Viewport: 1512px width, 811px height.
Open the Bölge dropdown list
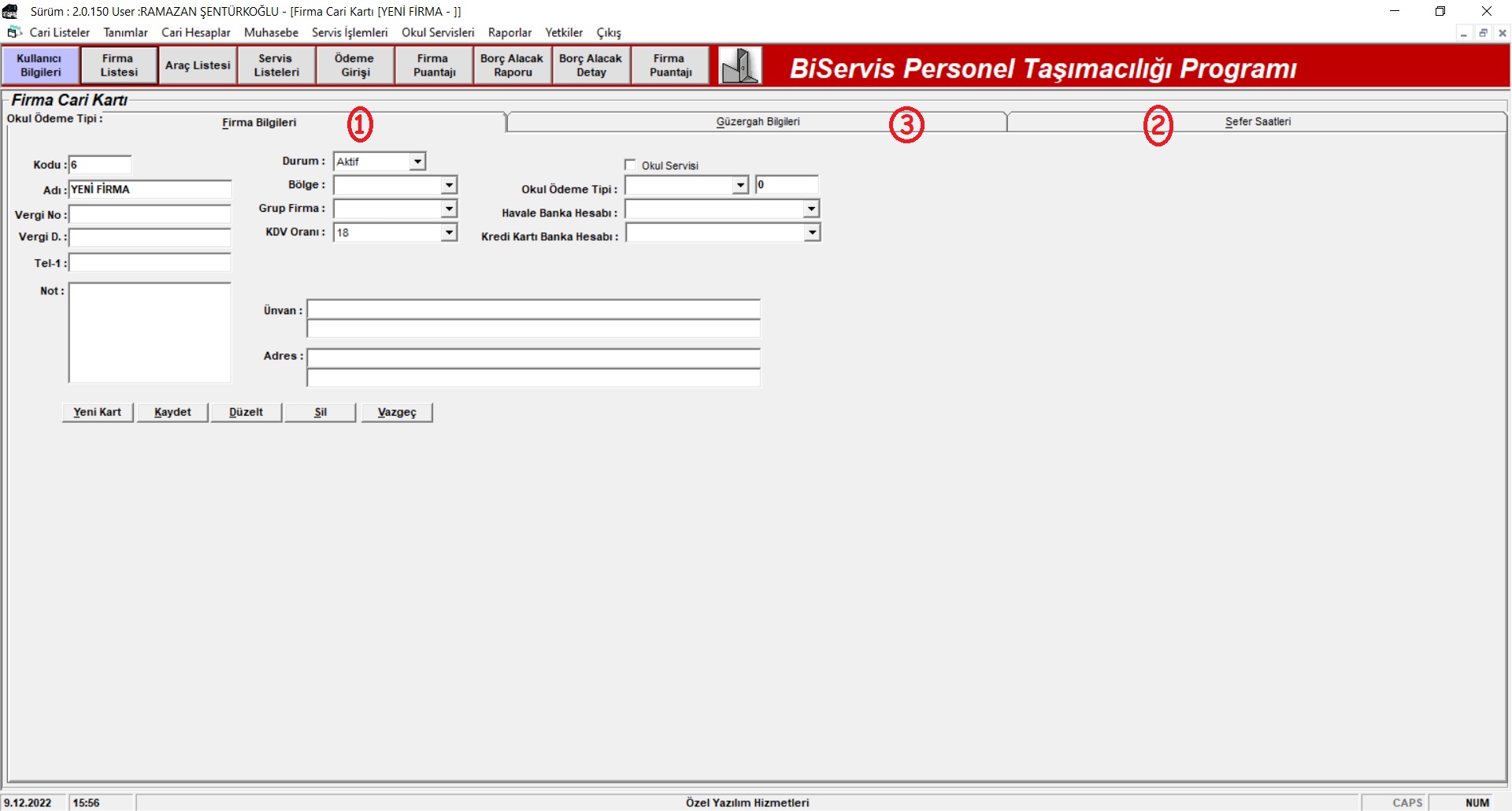click(x=449, y=185)
